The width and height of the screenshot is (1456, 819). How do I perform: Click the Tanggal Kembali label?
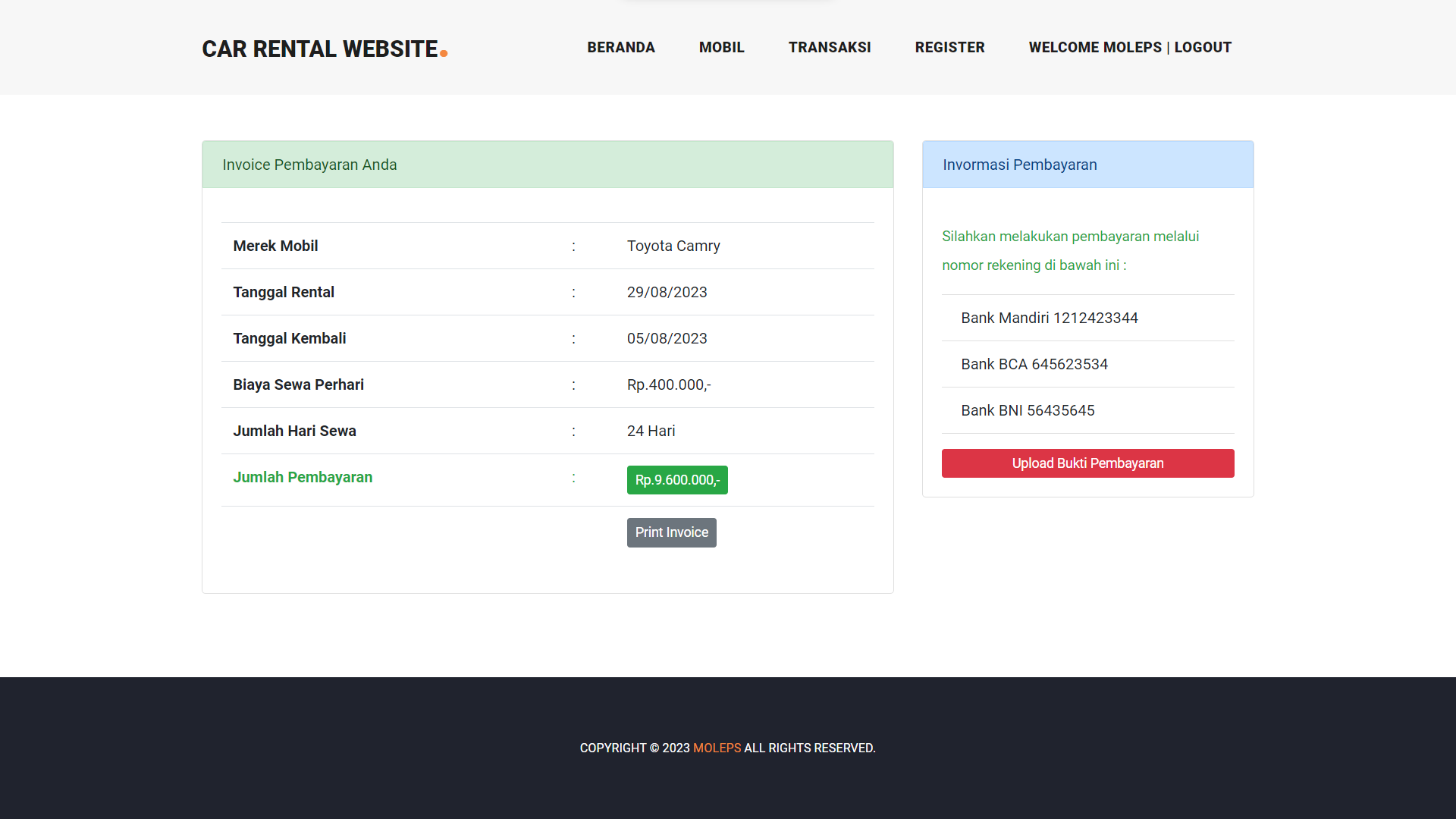click(290, 338)
